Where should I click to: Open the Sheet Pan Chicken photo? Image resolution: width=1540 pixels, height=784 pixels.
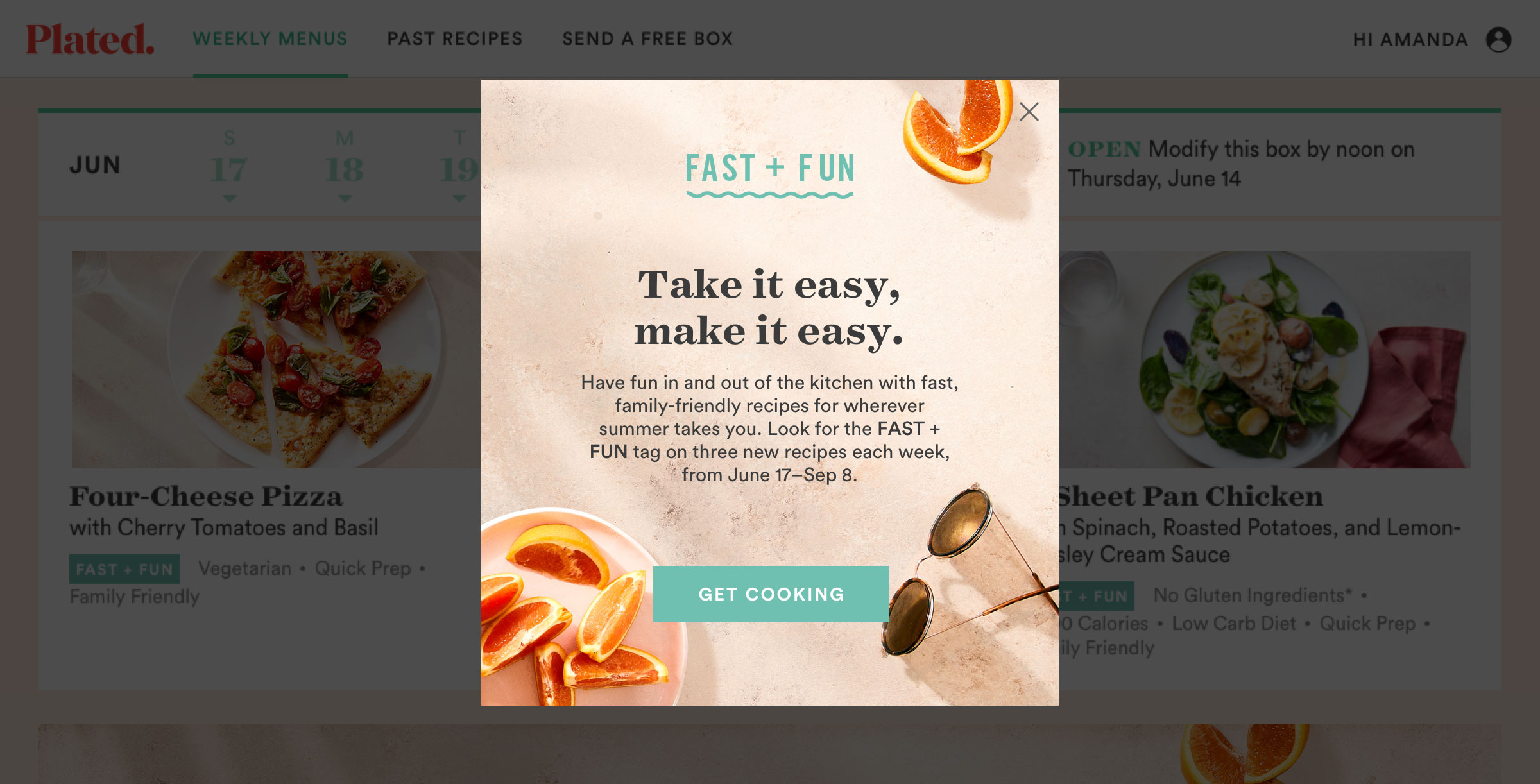1264,359
